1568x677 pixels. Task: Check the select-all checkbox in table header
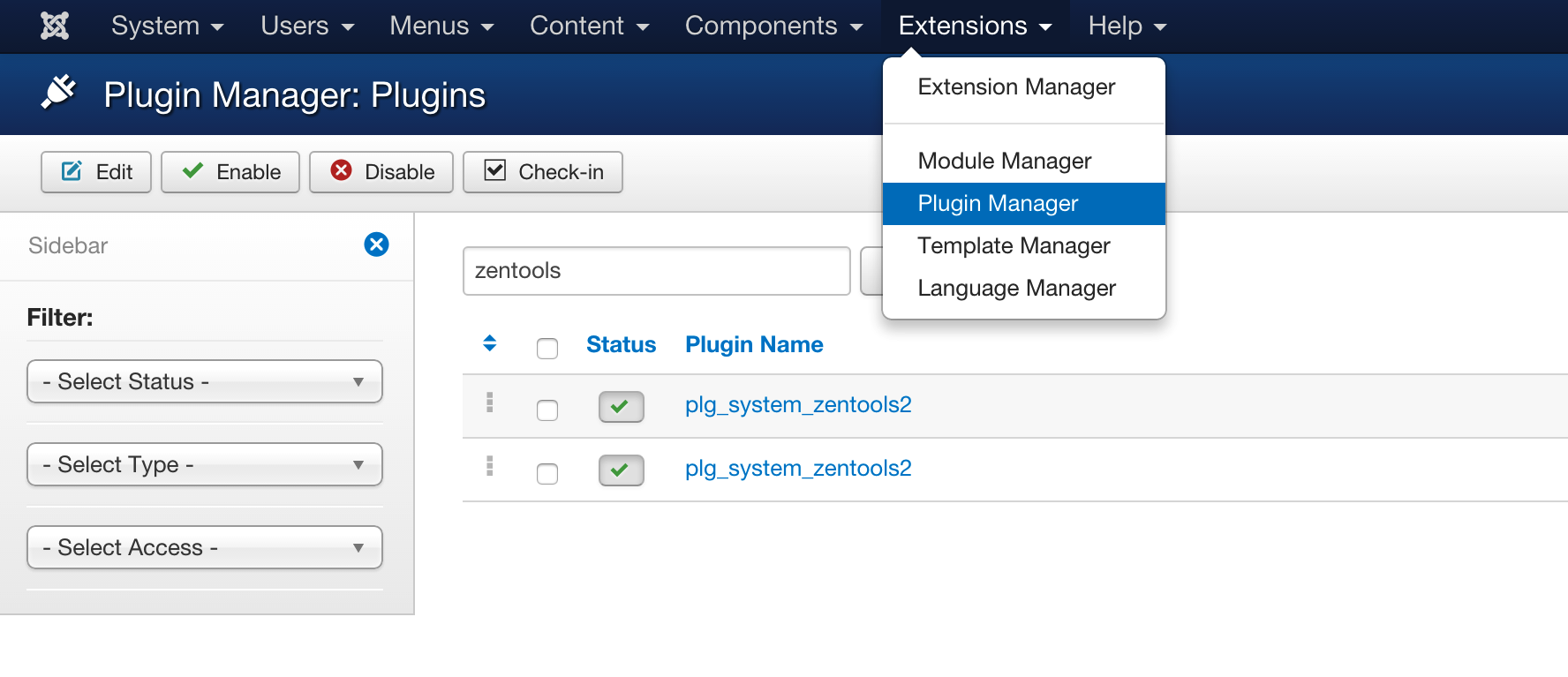click(547, 349)
